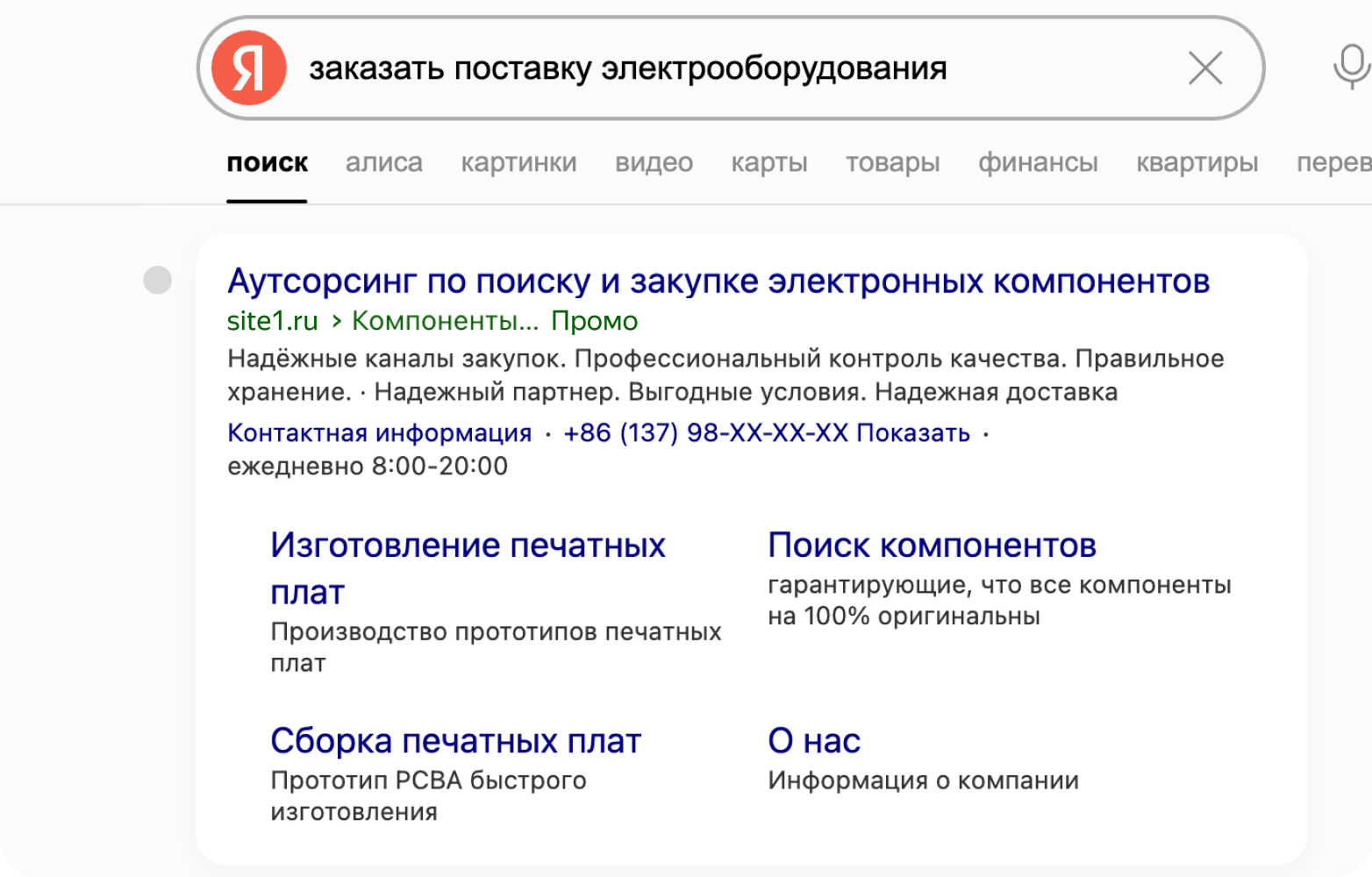Clear the search query with X icon
The width and height of the screenshot is (1372, 877).
pos(1204,68)
